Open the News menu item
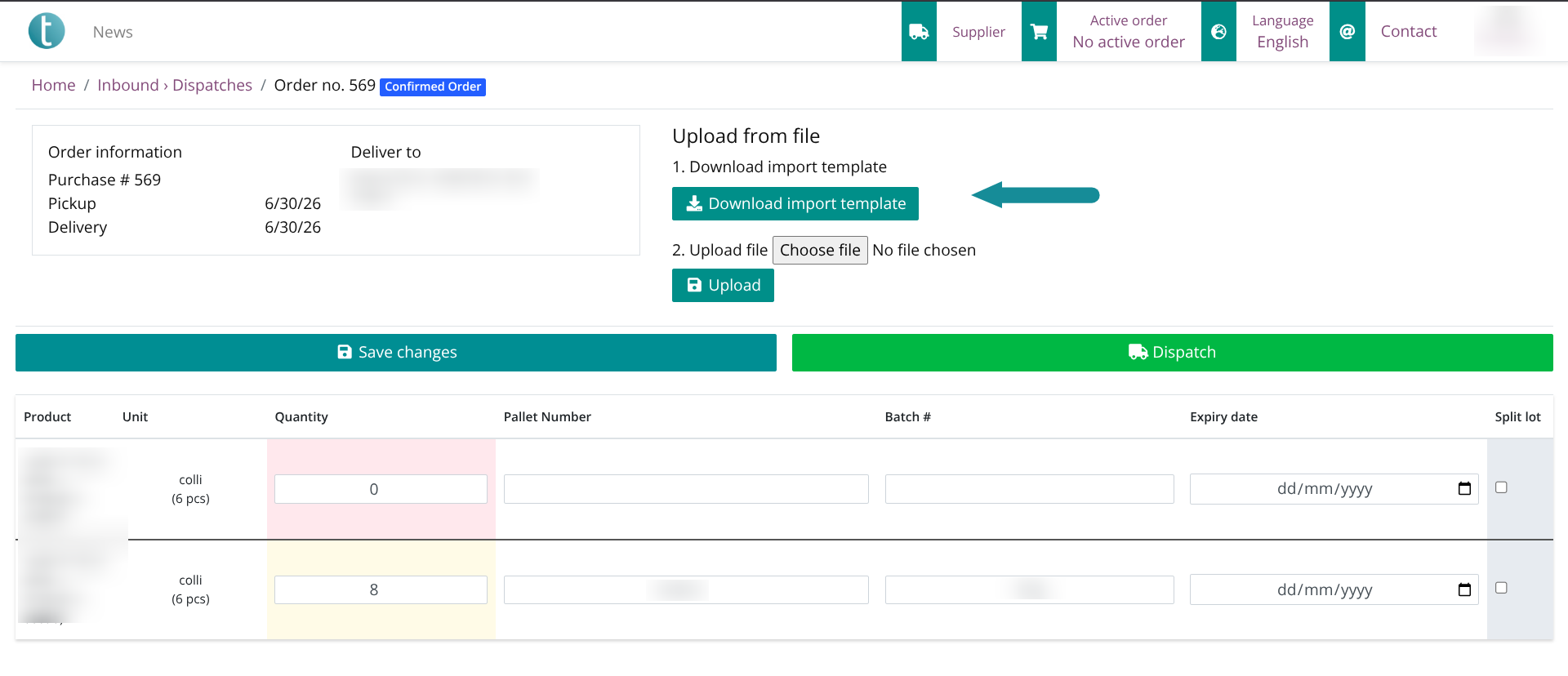Screen dimensions: 1568x676 tap(113, 32)
